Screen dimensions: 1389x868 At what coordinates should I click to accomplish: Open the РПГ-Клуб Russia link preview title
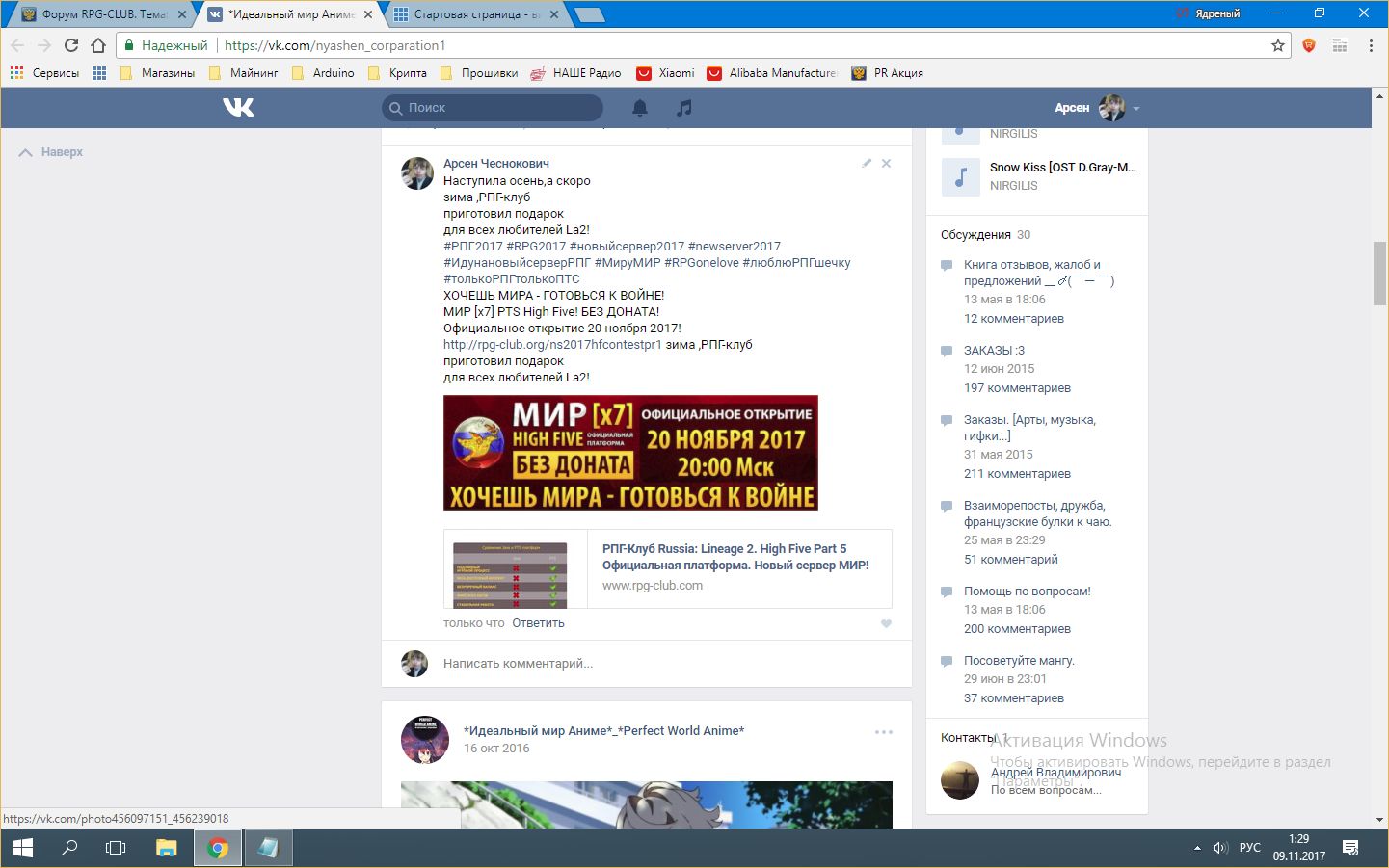point(735,557)
